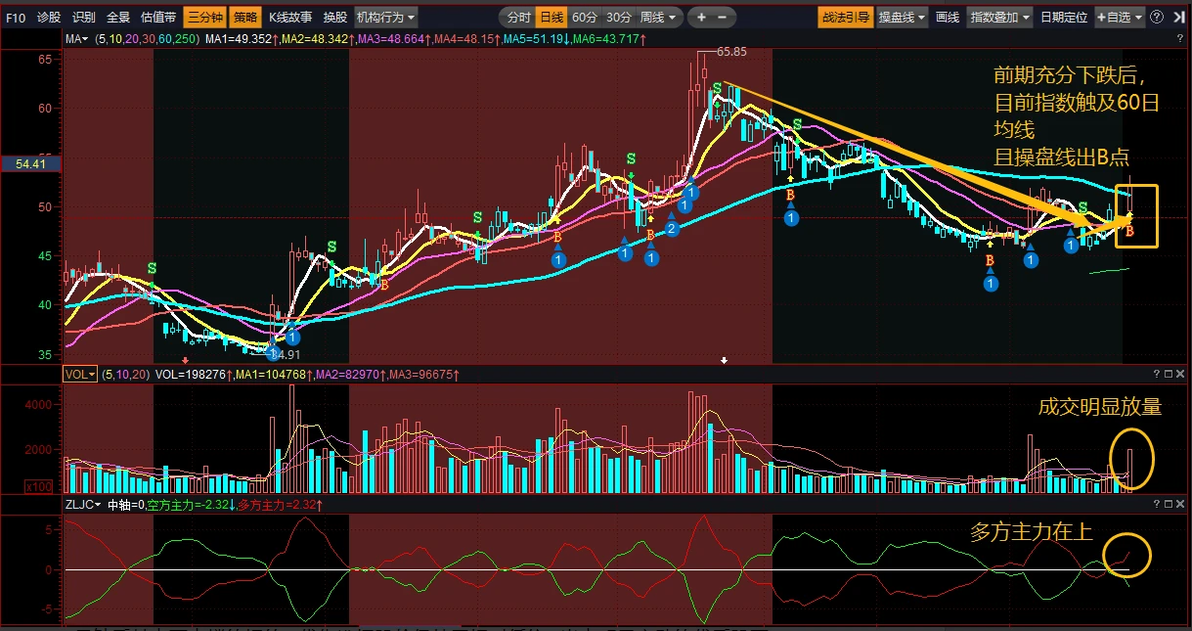Open help for the VOL panel
This screenshot has height=631, width=1192.
(1158, 374)
